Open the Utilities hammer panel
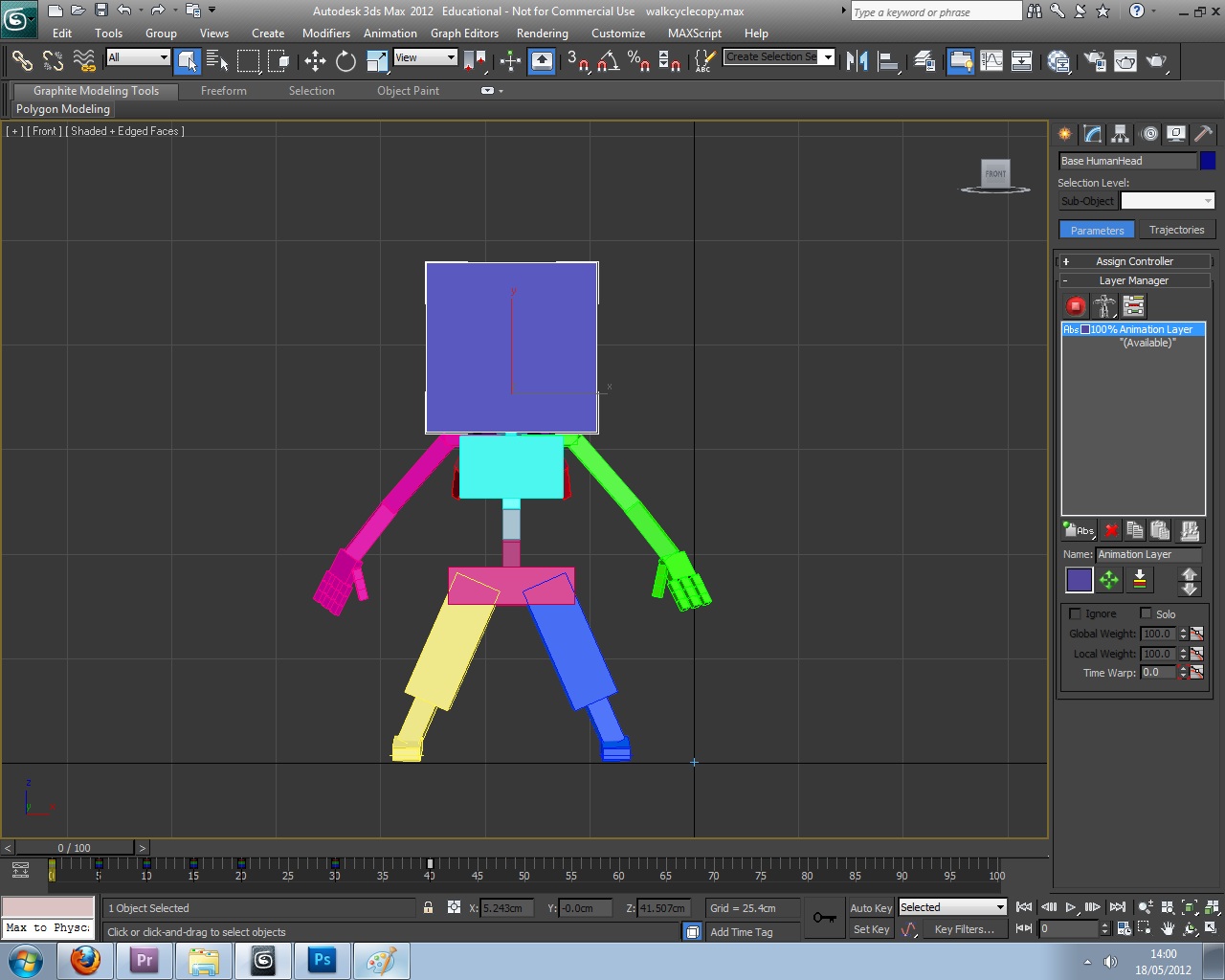Image resolution: width=1225 pixels, height=980 pixels. point(1203,134)
